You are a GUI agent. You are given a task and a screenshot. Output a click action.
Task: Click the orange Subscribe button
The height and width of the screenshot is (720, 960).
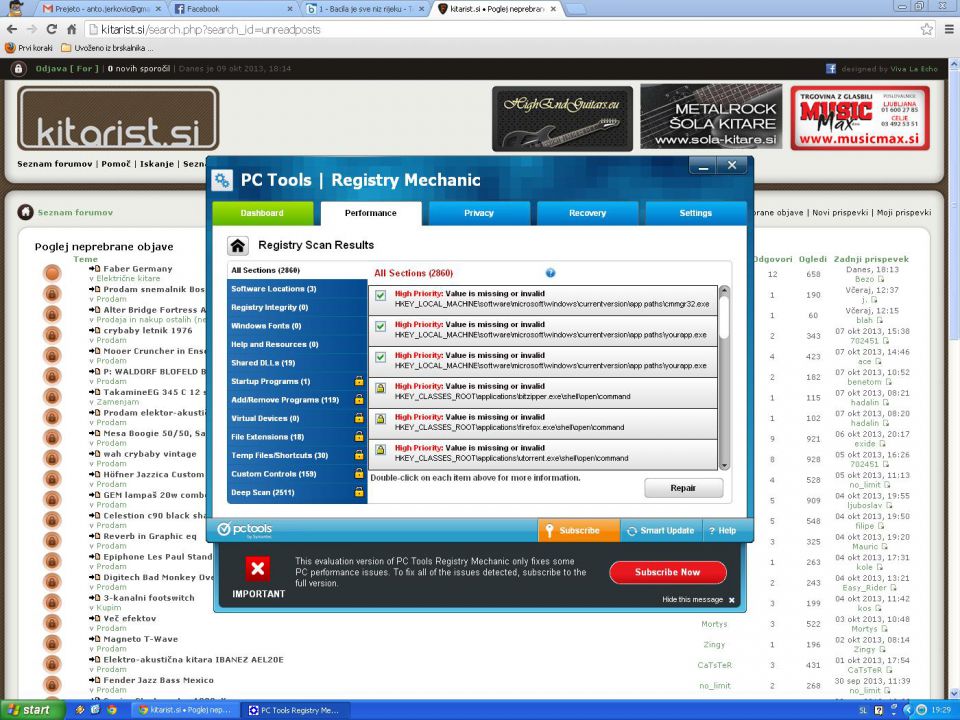[x=579, y=530]
